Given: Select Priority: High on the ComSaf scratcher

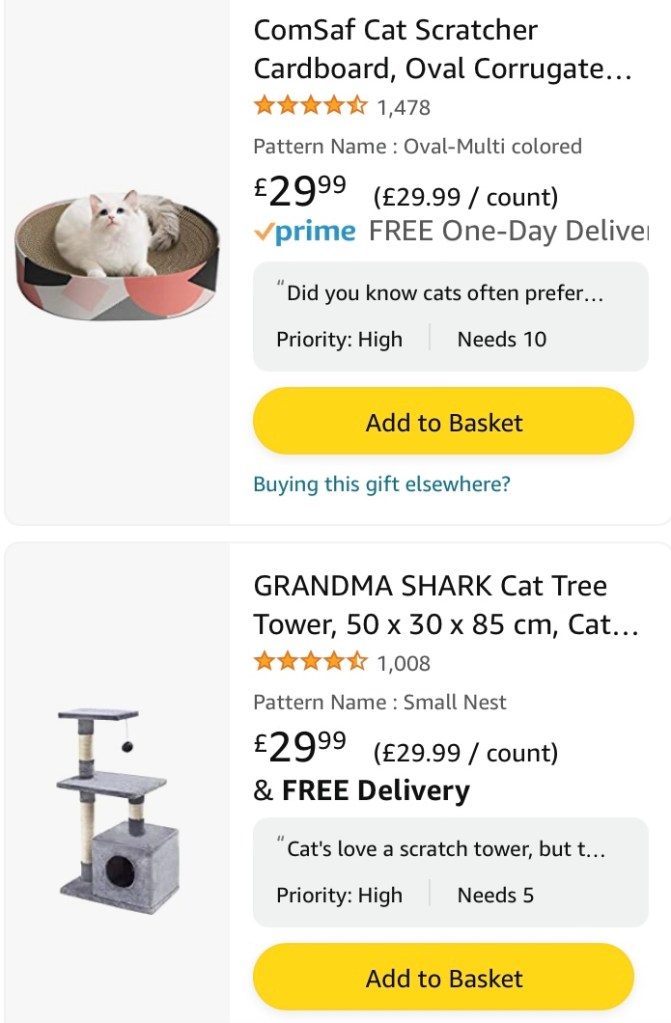Looking at the screenshot, I should (x=339, y=339).
